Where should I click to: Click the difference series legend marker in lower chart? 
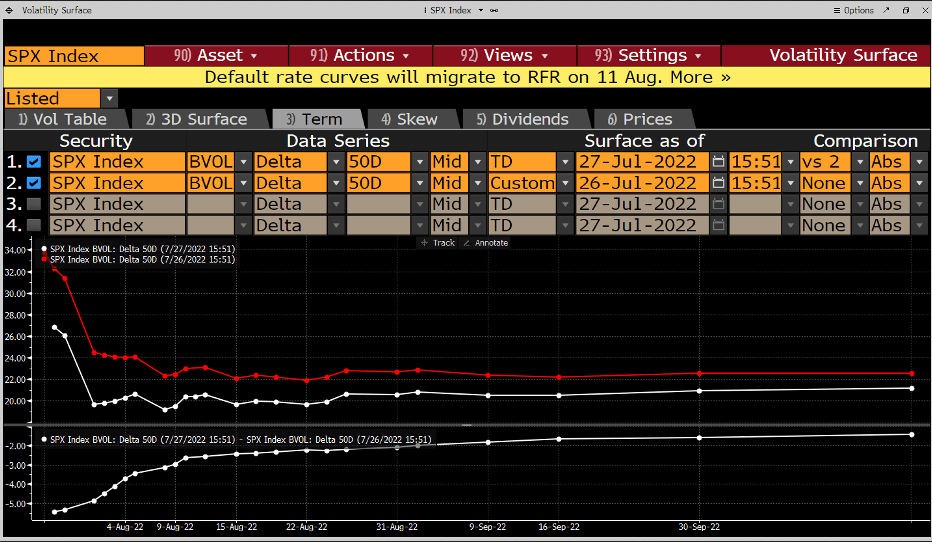(x=45, y=440)
